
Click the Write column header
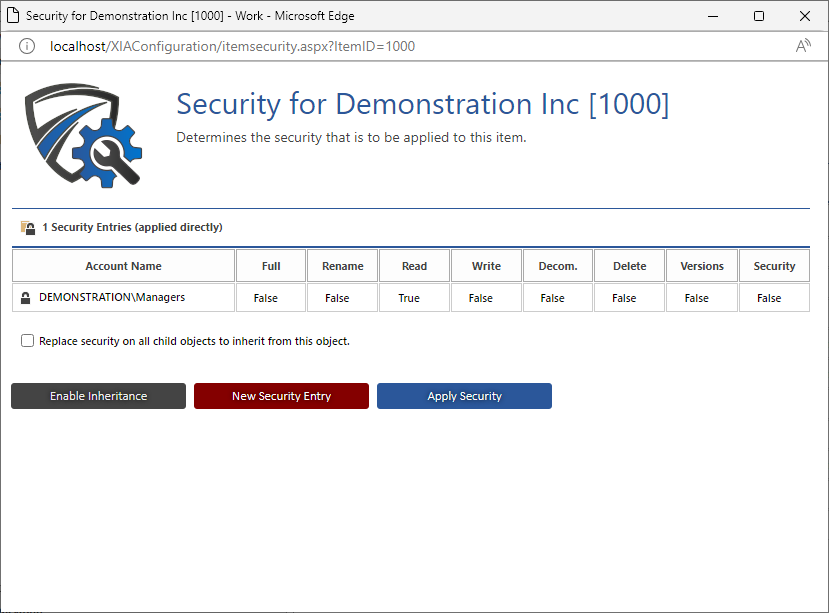tap(486, 266)
